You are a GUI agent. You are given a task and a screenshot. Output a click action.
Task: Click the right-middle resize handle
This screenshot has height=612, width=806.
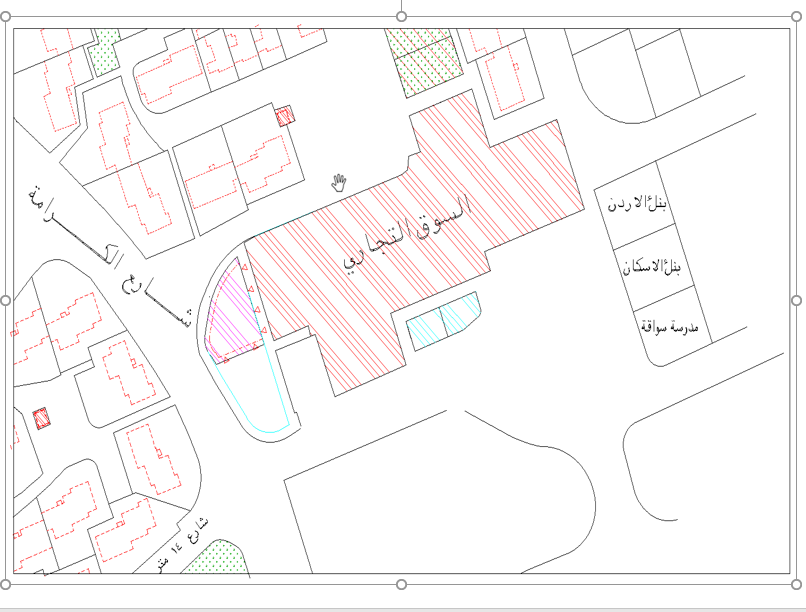click(796, 300)
